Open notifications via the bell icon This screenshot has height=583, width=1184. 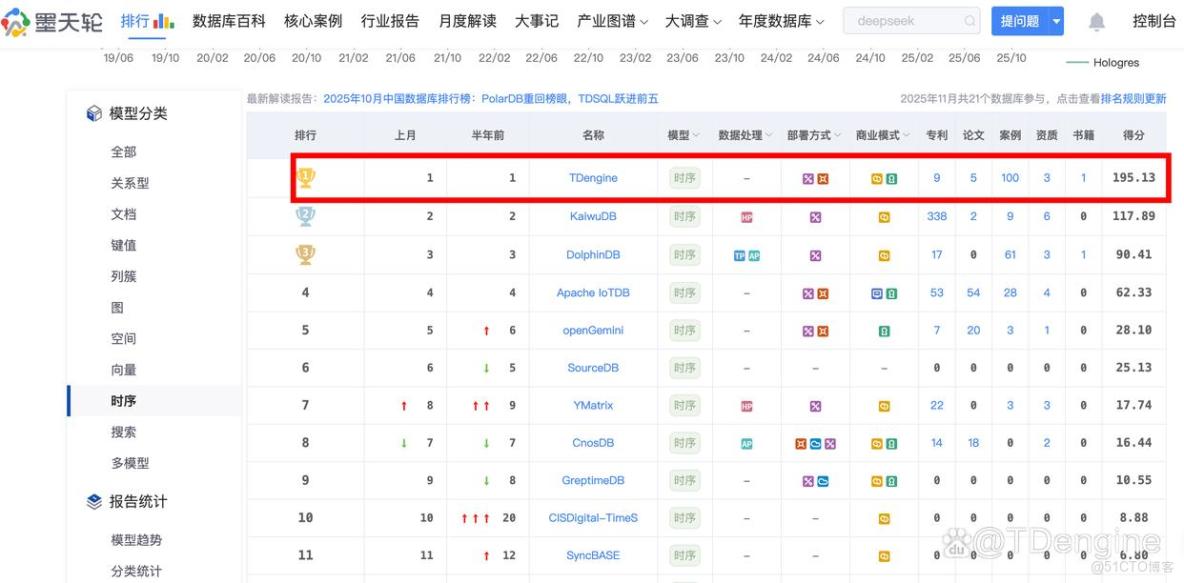1096,20
